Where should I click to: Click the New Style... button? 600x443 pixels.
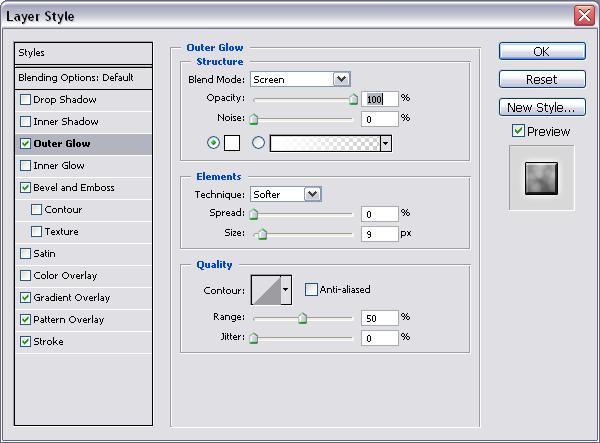[542, 107]
